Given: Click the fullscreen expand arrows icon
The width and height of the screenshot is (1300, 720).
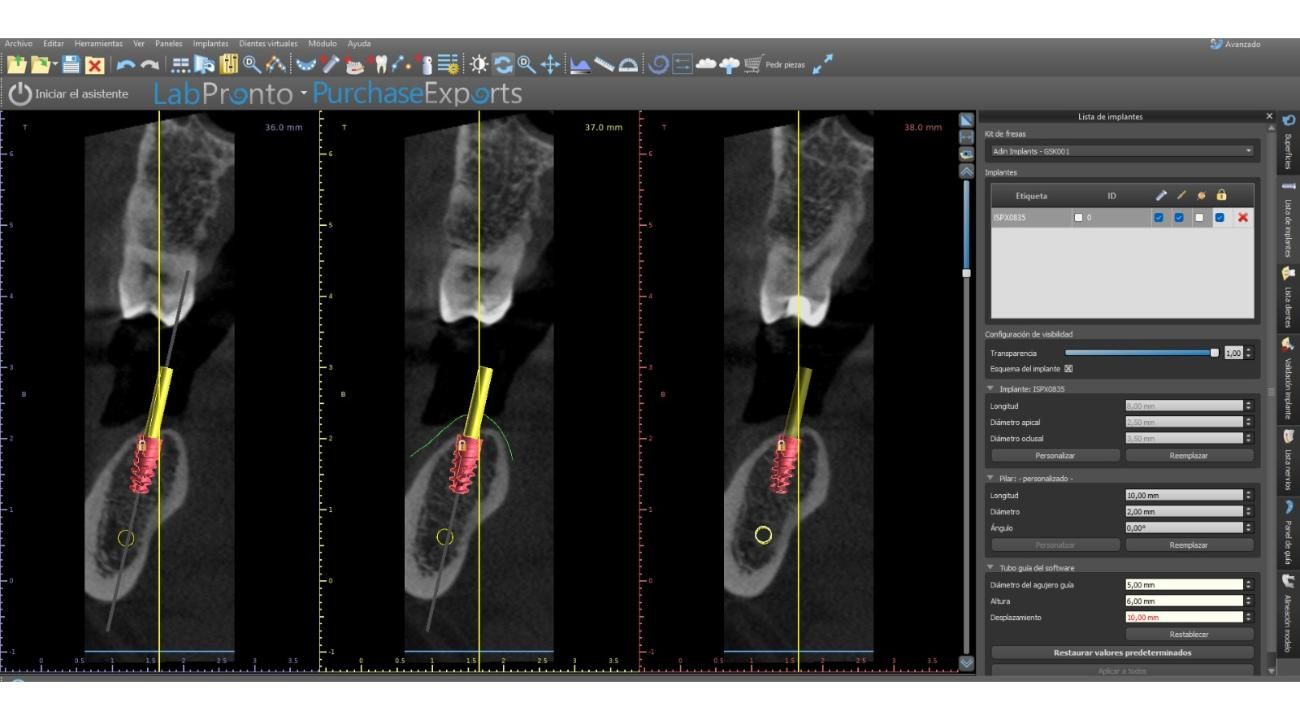Looking at the screenshot, I should [823, 63].
